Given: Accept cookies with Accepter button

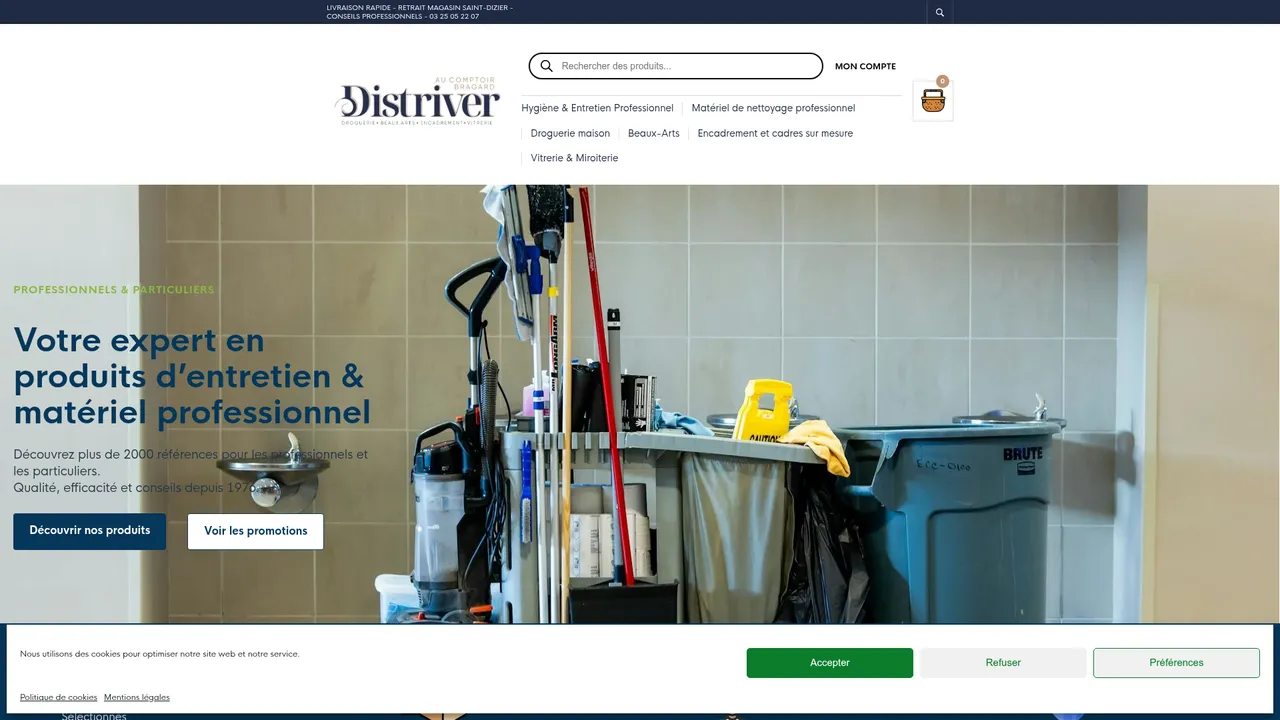Looking at the screenshot, I should (x=830, y=663).
